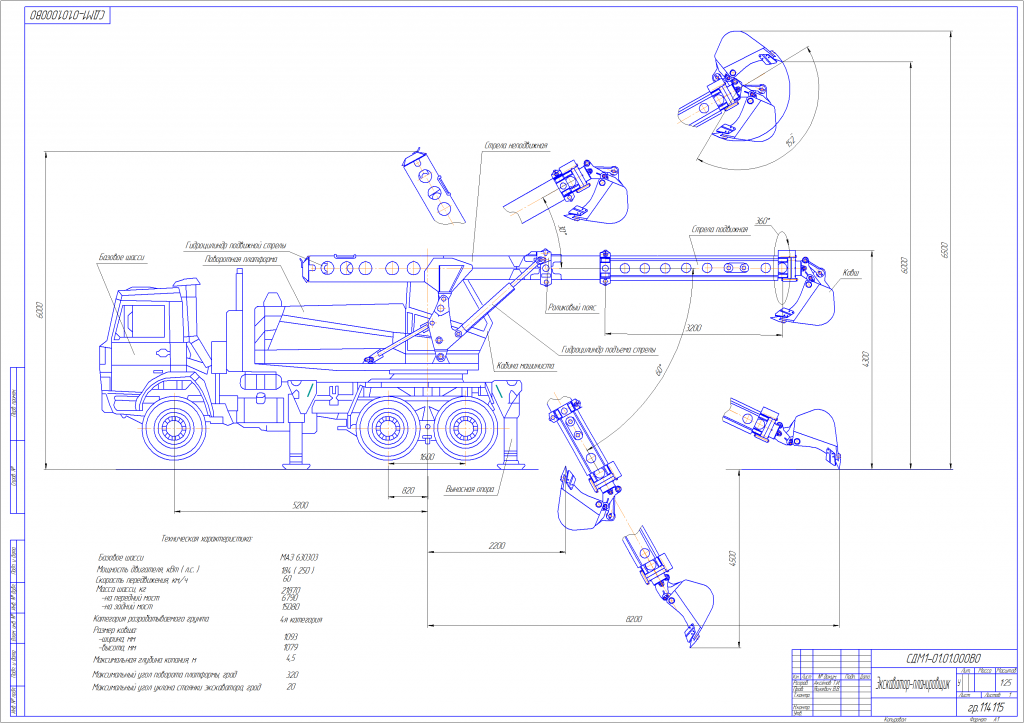The height and width of the screenshot is (723, 1024).
Task: Select the '4я категория' value
Action: click(x=301, y=620)
